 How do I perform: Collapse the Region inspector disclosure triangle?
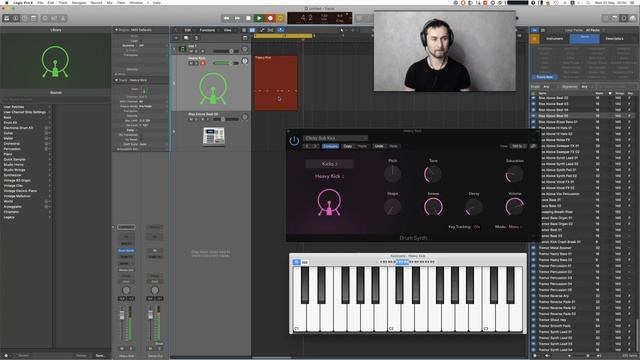(116, 30)
